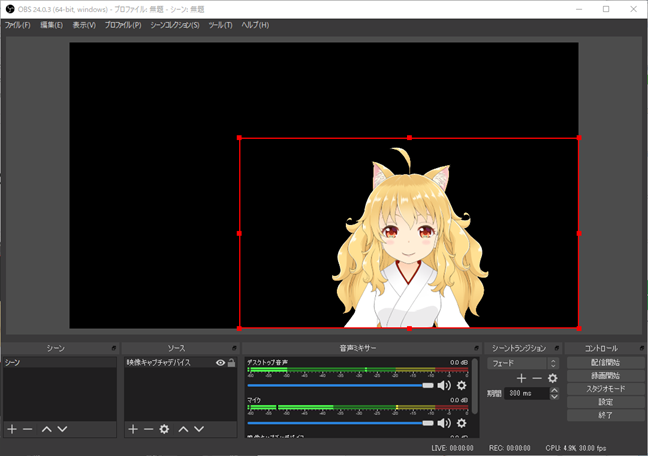Toggle visibility eye of 映像キャプチャデバイス
Viewport: 648px width, 456px height.
click(220, 363)
